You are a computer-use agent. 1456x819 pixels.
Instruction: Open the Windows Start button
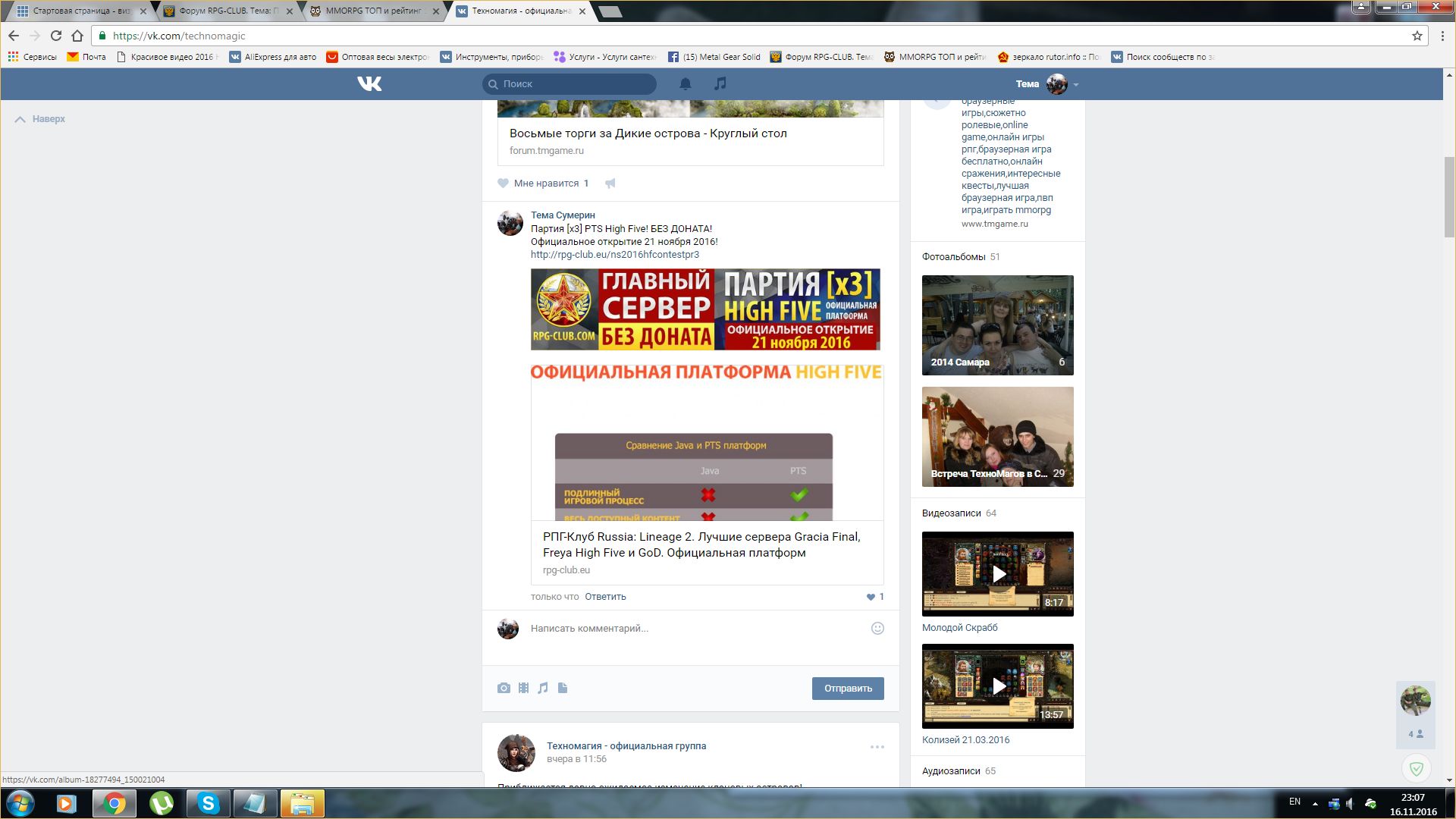click(20, 803)
